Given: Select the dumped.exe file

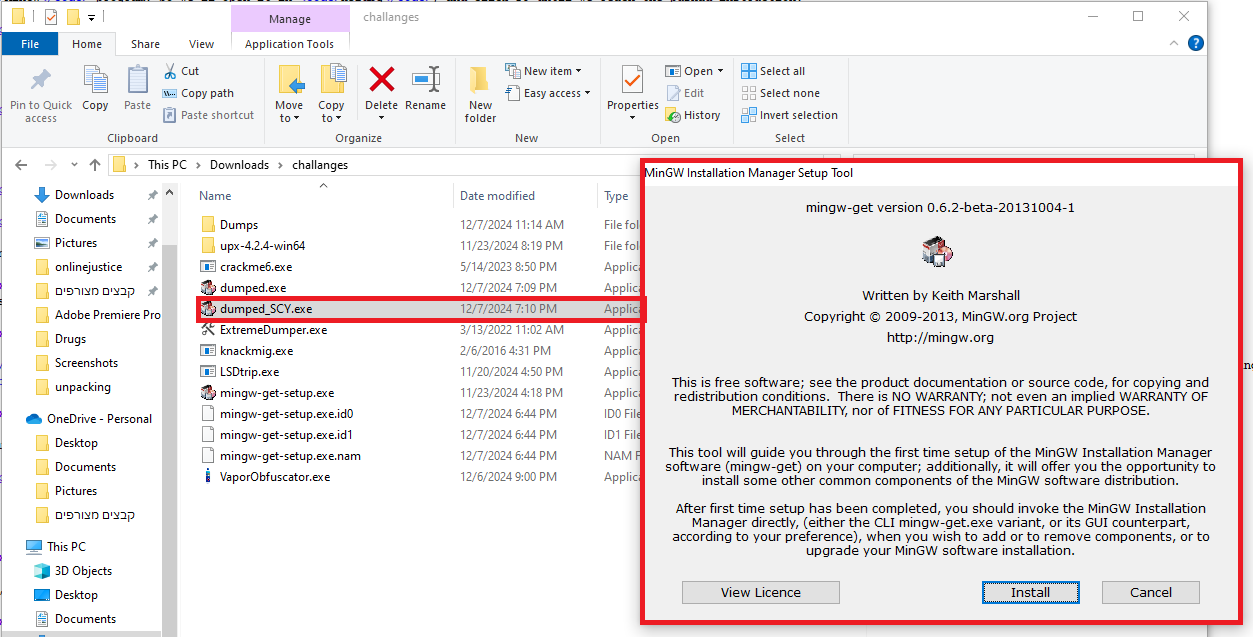Looking at the screenshot, I should click(x=252, y=288).
